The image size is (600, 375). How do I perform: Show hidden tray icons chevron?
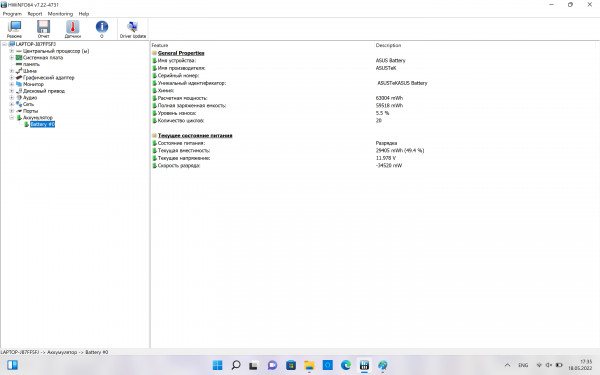pyautogui.click(x=507, y=365)
